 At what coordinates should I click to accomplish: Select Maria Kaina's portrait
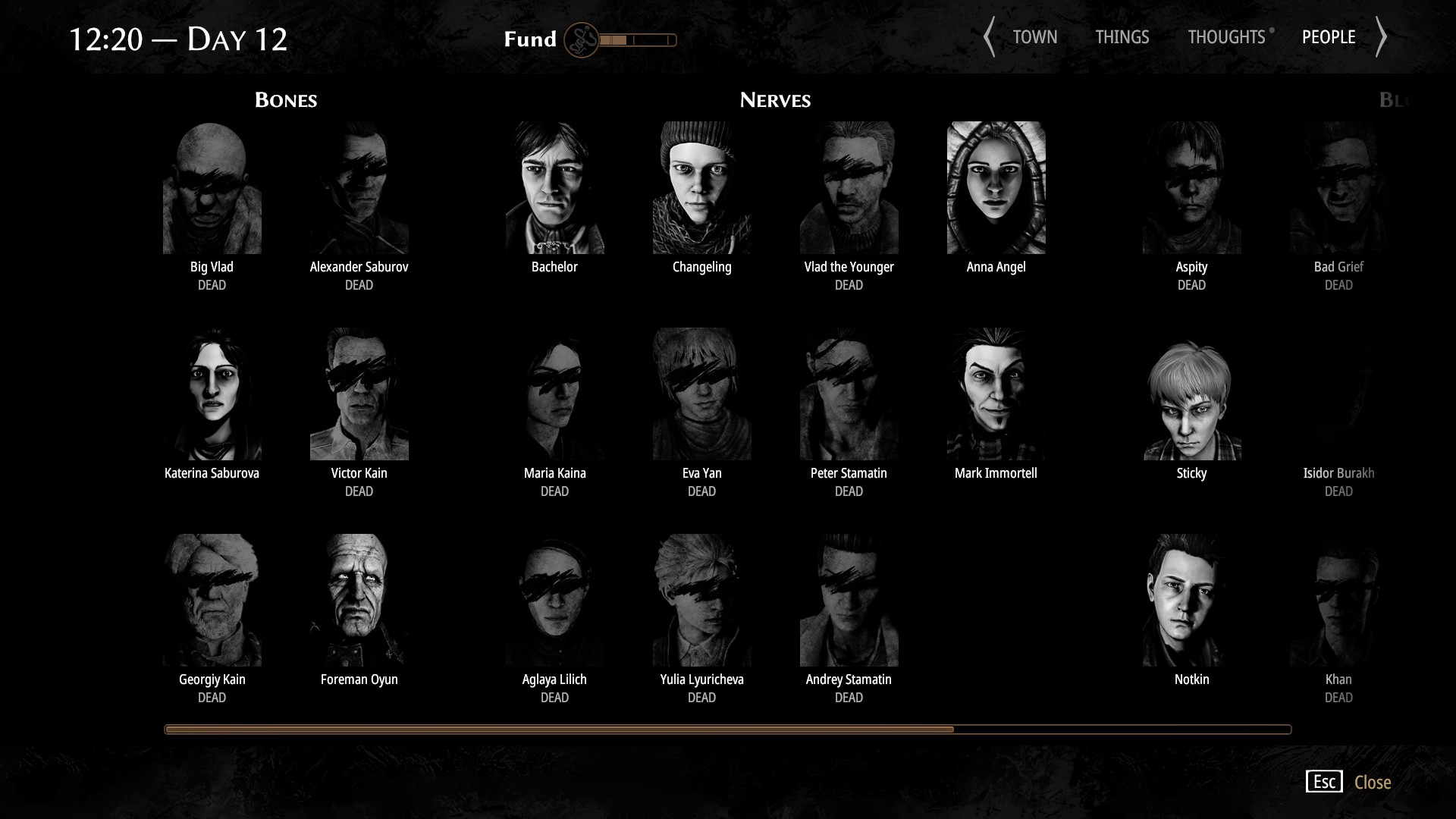coord(555,394)
